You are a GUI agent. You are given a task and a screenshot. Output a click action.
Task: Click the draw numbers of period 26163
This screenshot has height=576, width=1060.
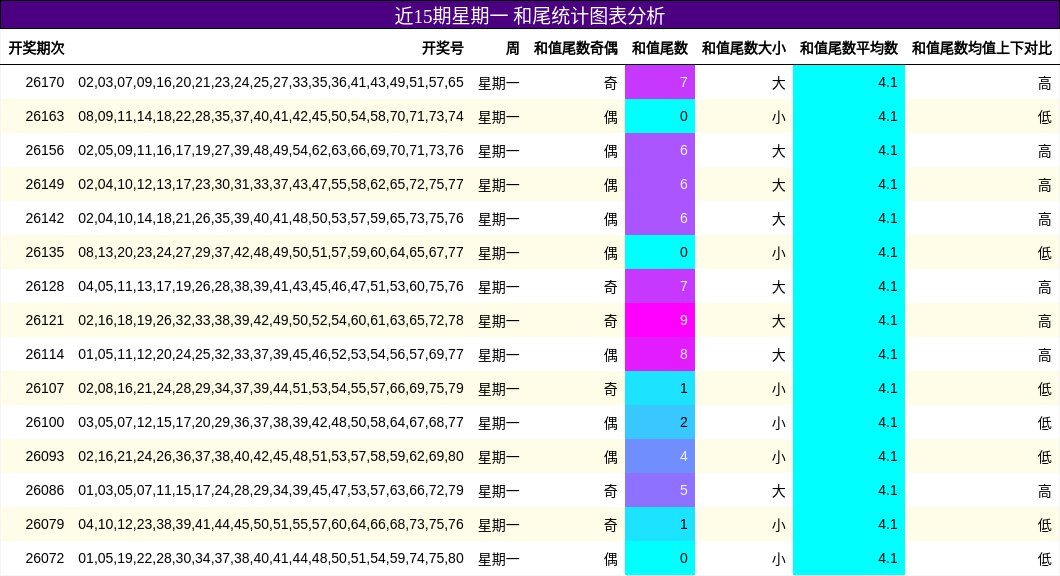click(x=271, y=116)
